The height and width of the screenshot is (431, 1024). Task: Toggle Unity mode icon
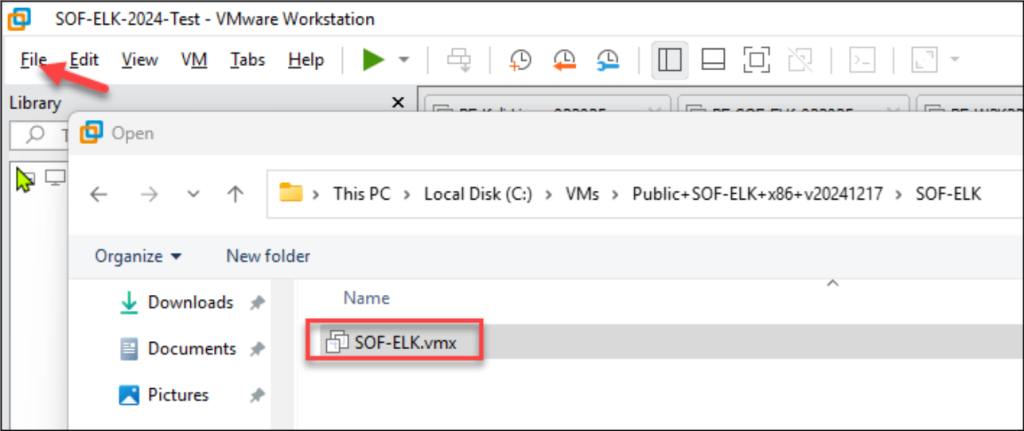click(x=800, y=60)
